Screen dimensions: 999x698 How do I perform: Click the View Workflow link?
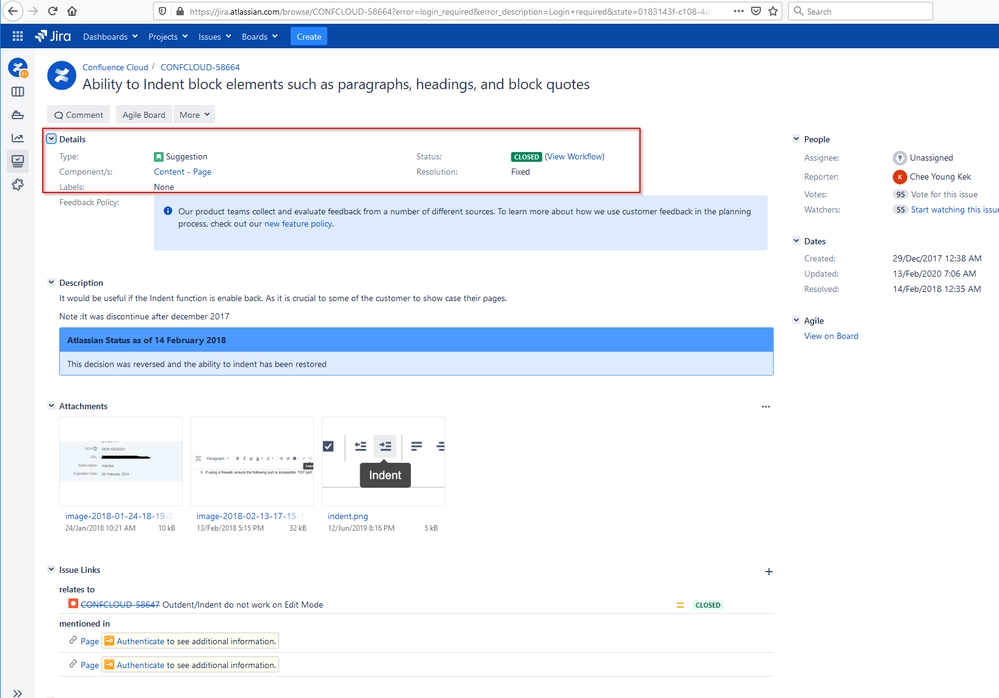click(575, 157)
